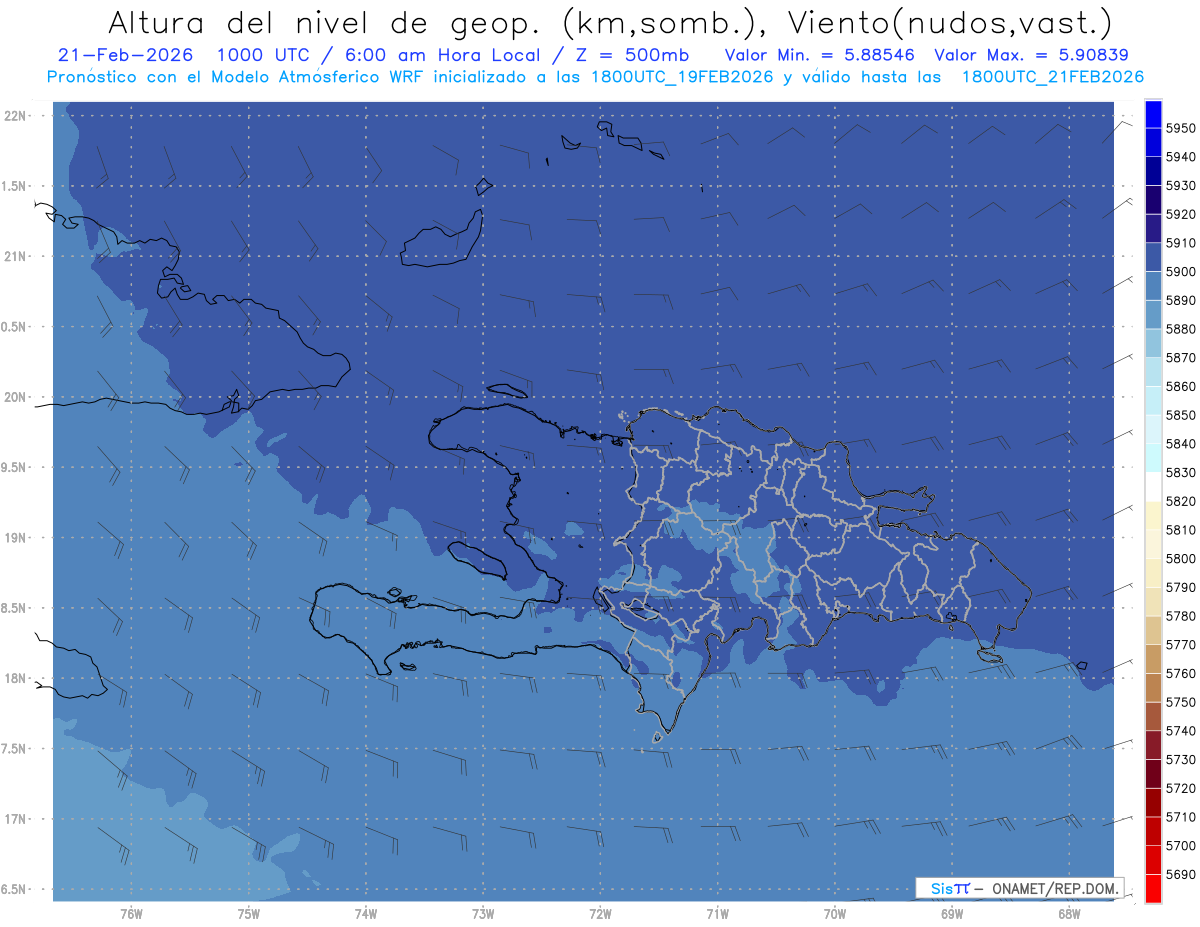The height and width of the screenshot is (927, 1200).
Task: Click the "20N" latitude label
Action: pos(16,397)
